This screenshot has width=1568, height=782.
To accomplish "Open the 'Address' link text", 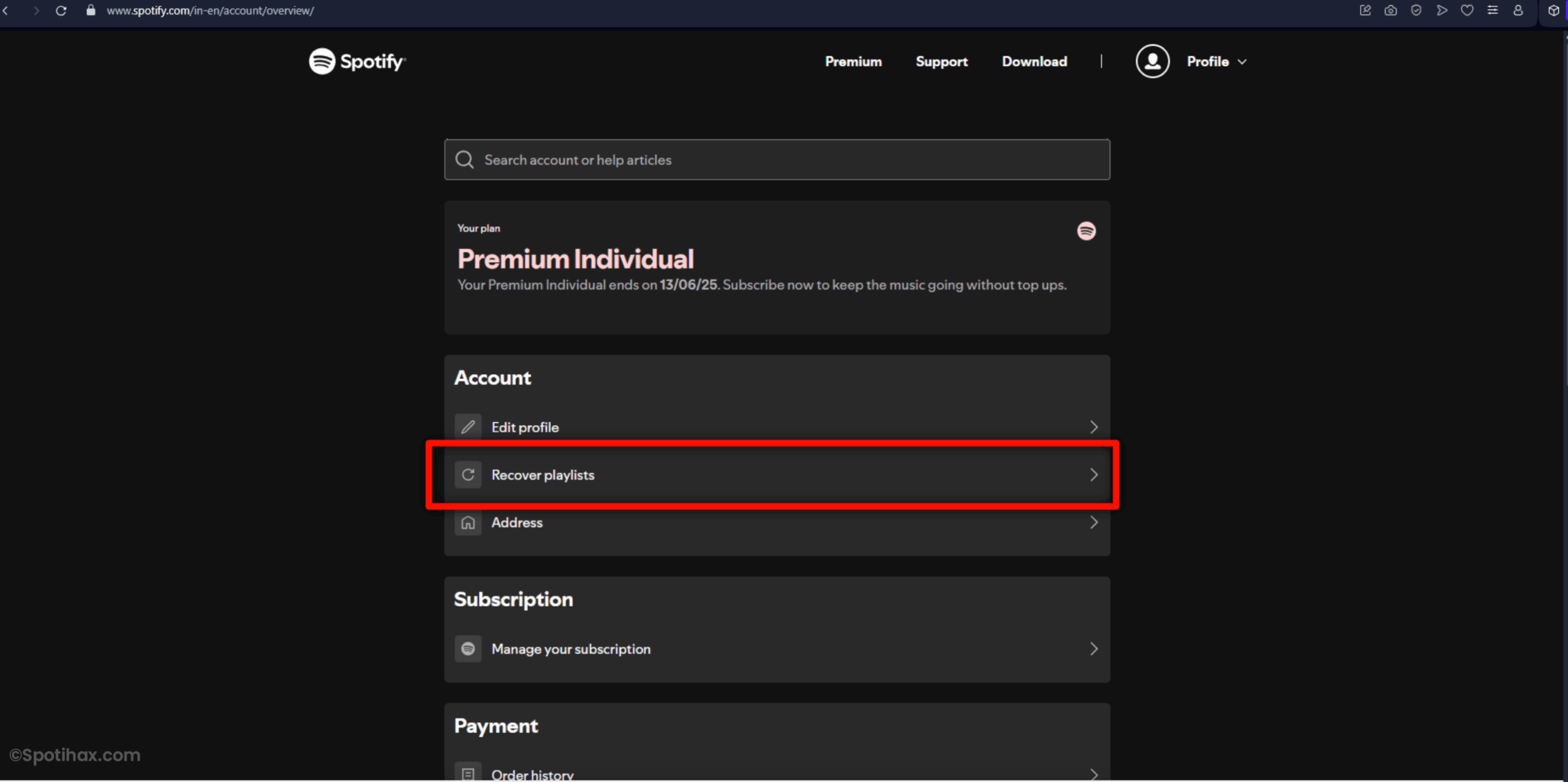I will 517,522.
